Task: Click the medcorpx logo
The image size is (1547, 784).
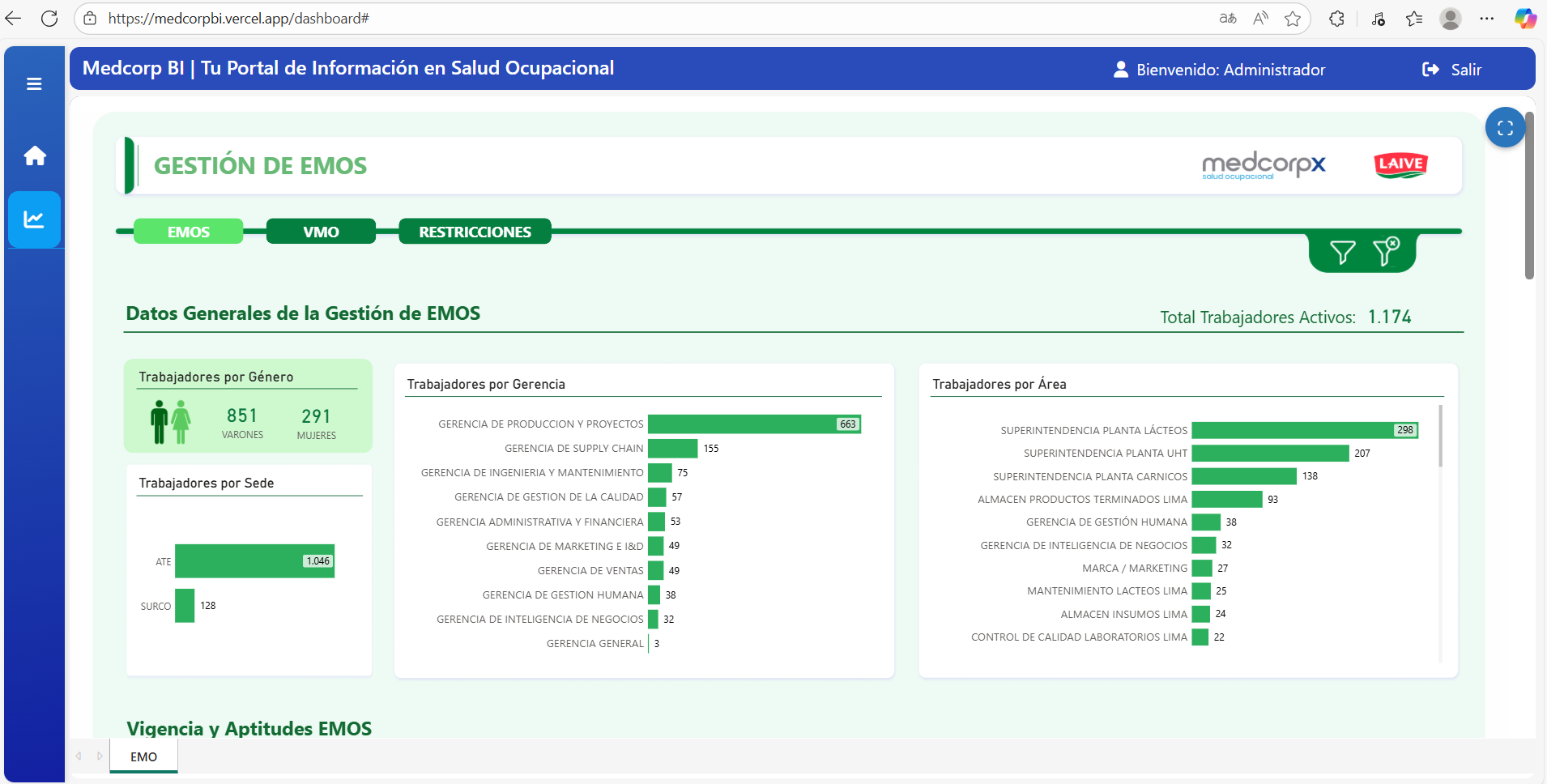Action: [x=1263, y=164]
